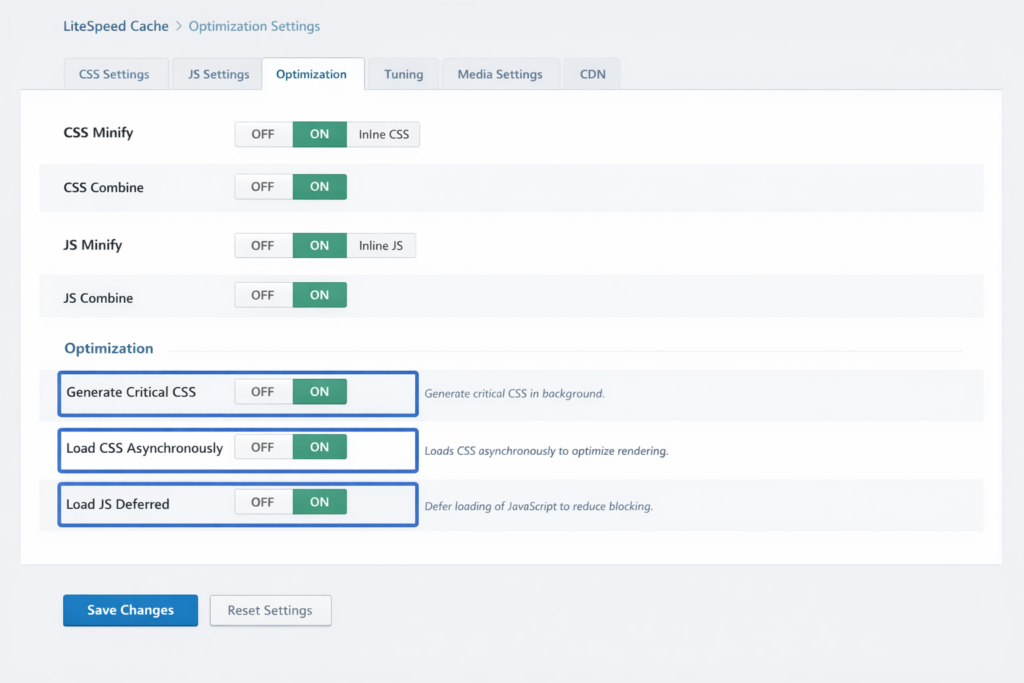Disable CSS Combine with OFF
The height and width of the screenshot is (683, 1024).
tap(263, 187)
